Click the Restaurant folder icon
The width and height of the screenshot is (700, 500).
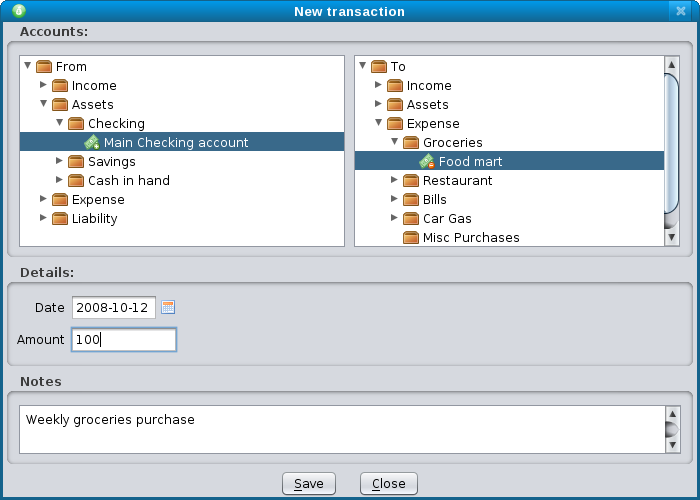click(411, 180)
